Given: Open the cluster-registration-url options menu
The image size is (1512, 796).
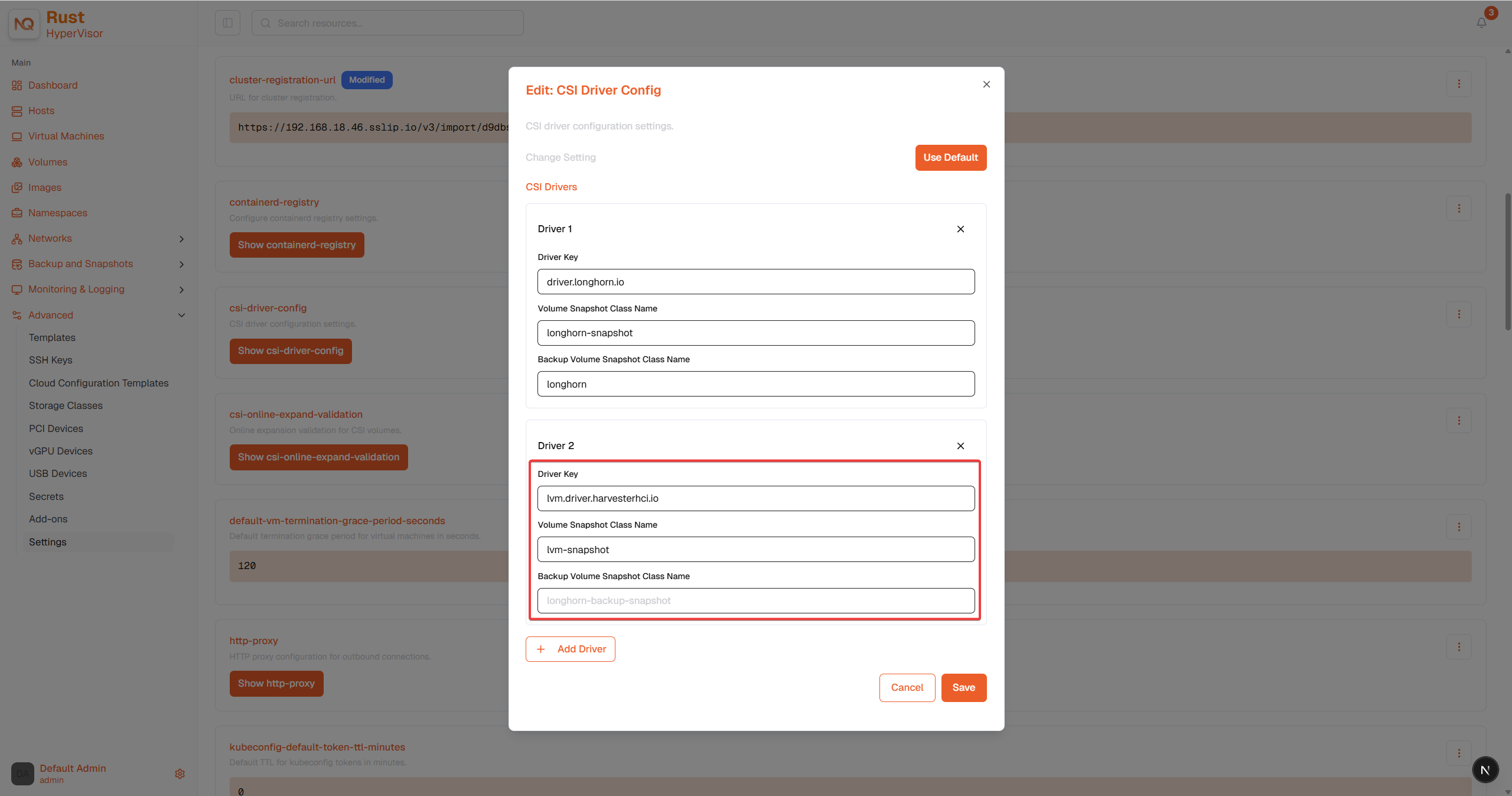Looking at the screenshot, I should pyautogui.click(x=1459, y=84).
